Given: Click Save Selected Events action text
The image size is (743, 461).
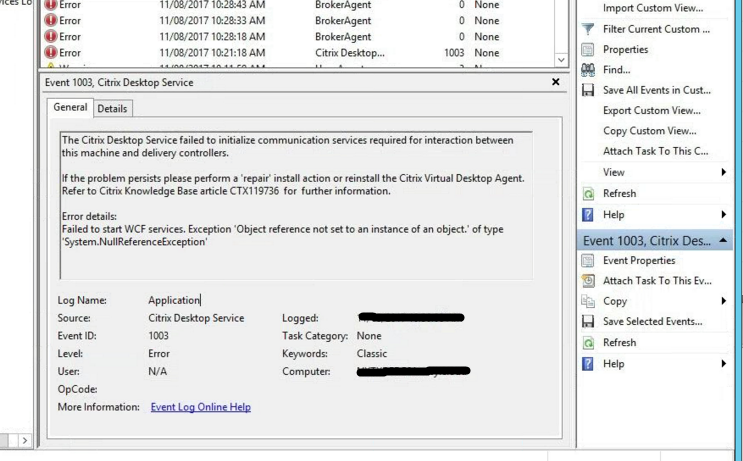Looking at the screenshot, I should click(x=652, y=322).
